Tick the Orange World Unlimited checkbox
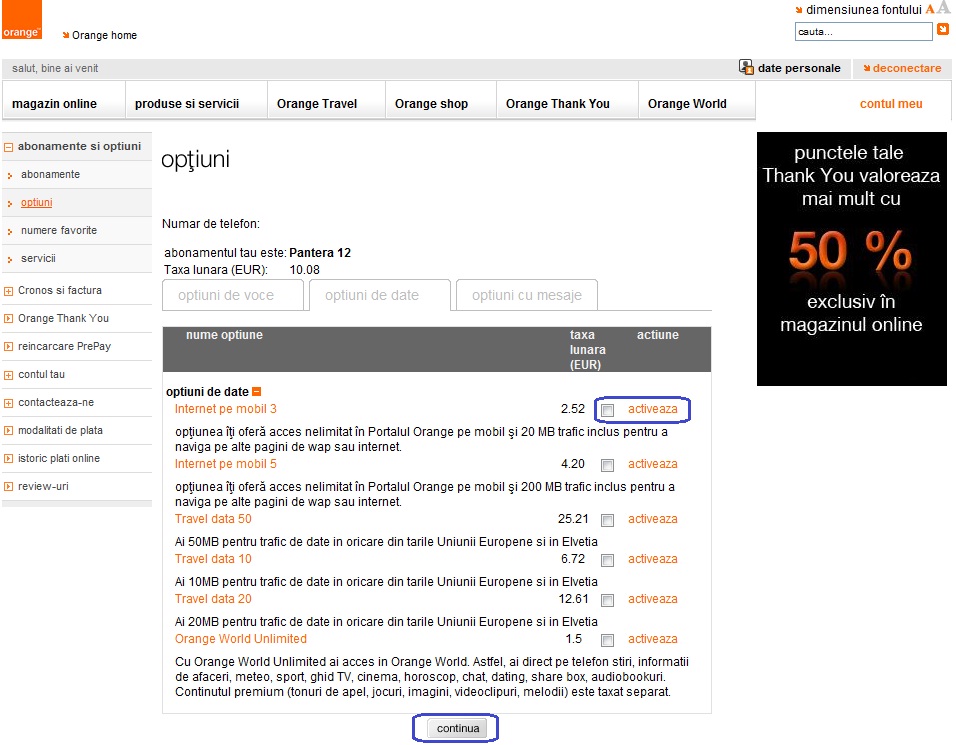 [607, 640]
